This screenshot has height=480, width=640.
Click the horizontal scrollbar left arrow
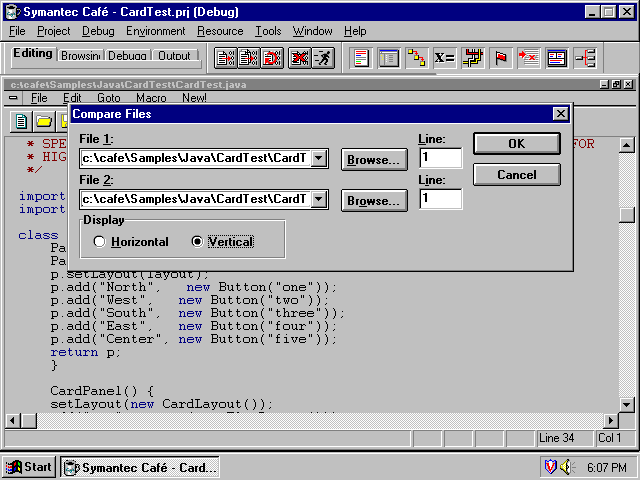(13, 420)
